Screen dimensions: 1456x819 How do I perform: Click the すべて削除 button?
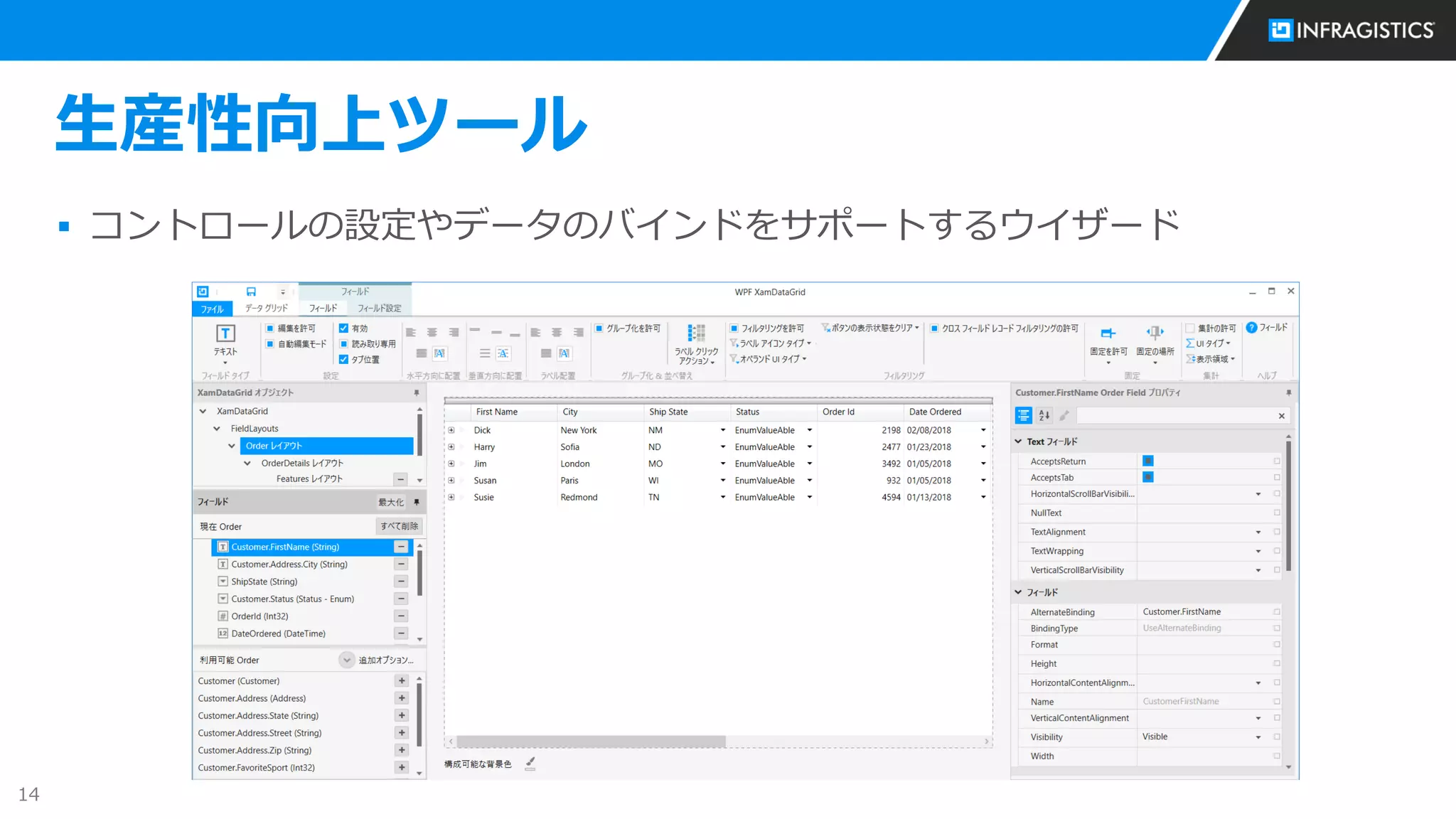click(x=400, y=526)
